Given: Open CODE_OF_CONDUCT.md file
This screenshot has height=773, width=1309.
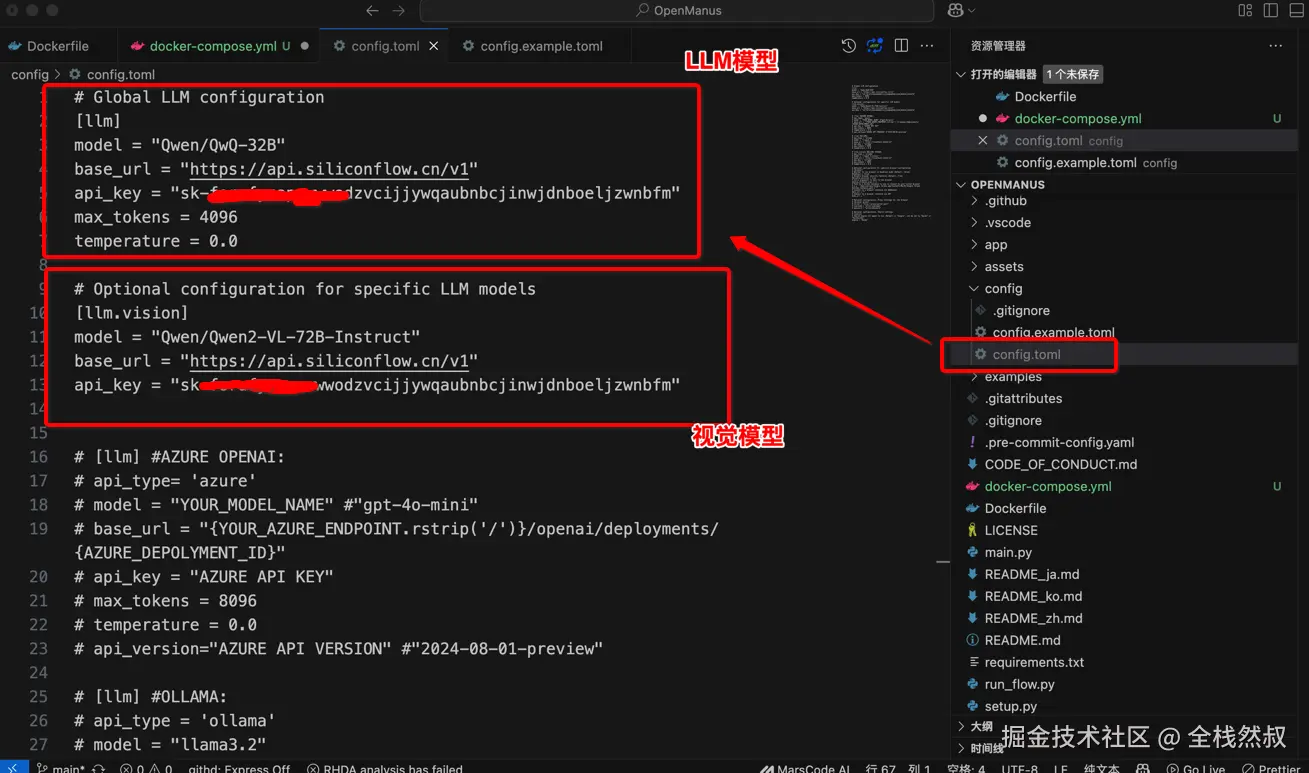Looking at the screenshot, I should click(1061, 465).
